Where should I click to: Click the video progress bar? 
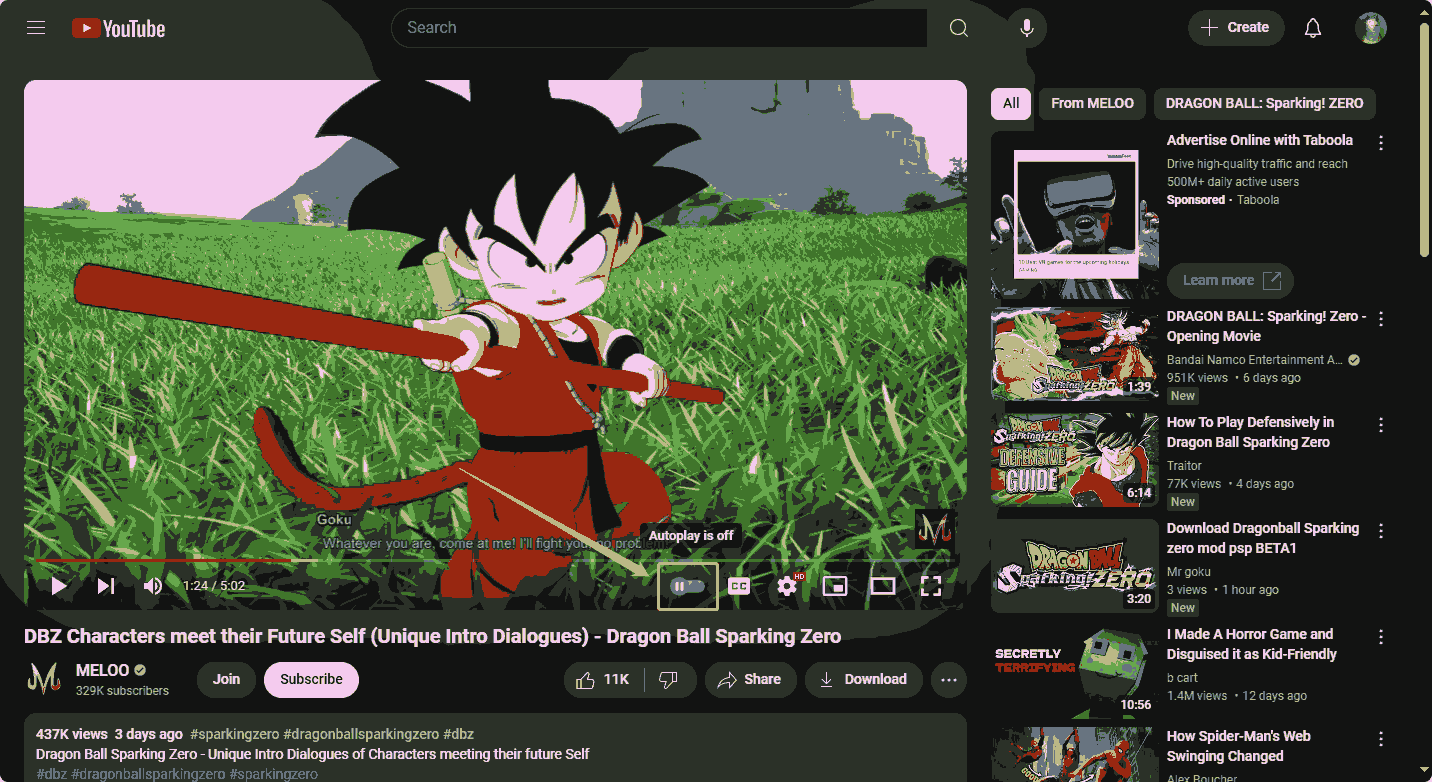pyautogui.click(x=495, y=561)
